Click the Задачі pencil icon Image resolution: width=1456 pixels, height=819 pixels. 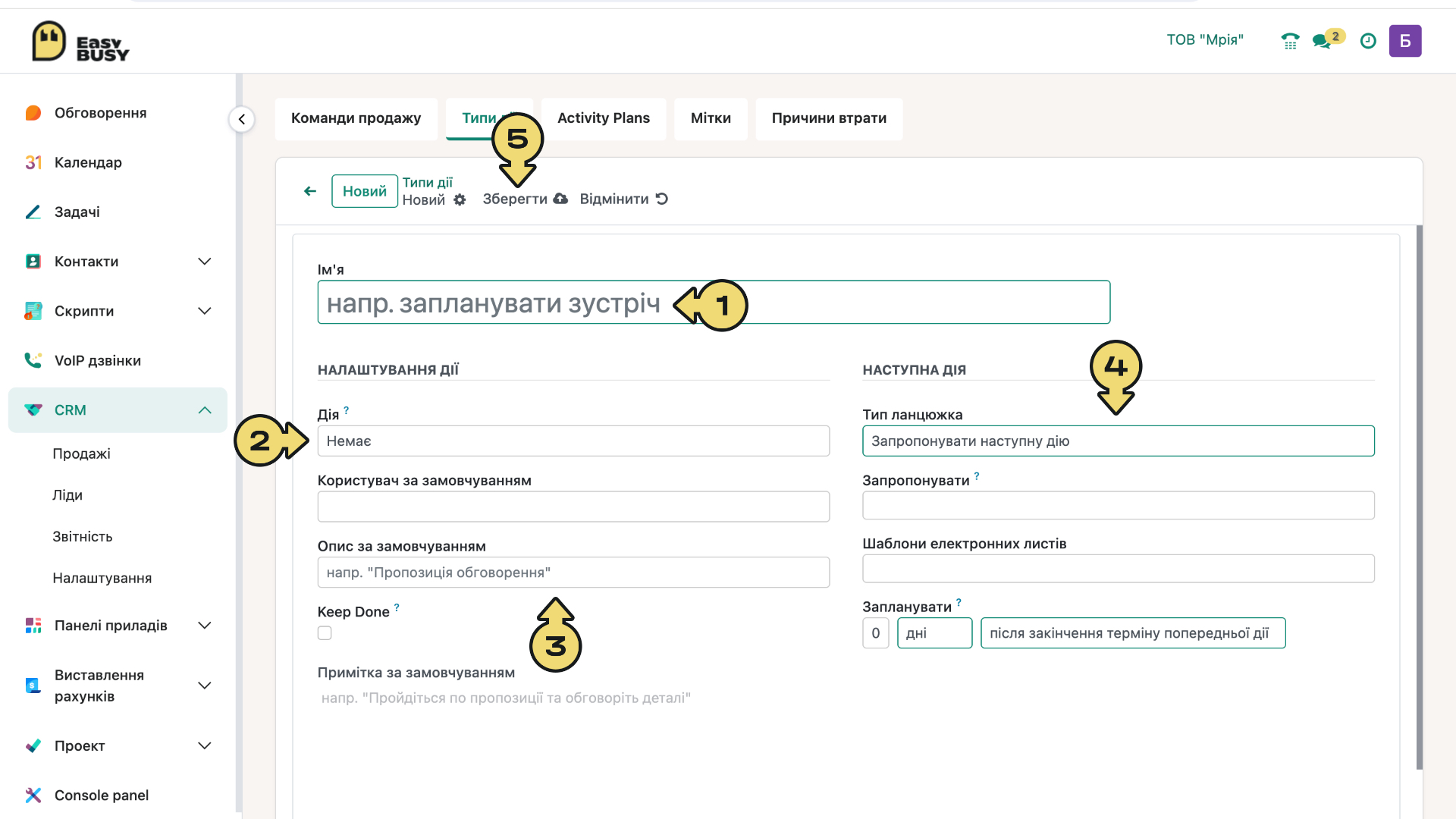[x=33, y=212]
